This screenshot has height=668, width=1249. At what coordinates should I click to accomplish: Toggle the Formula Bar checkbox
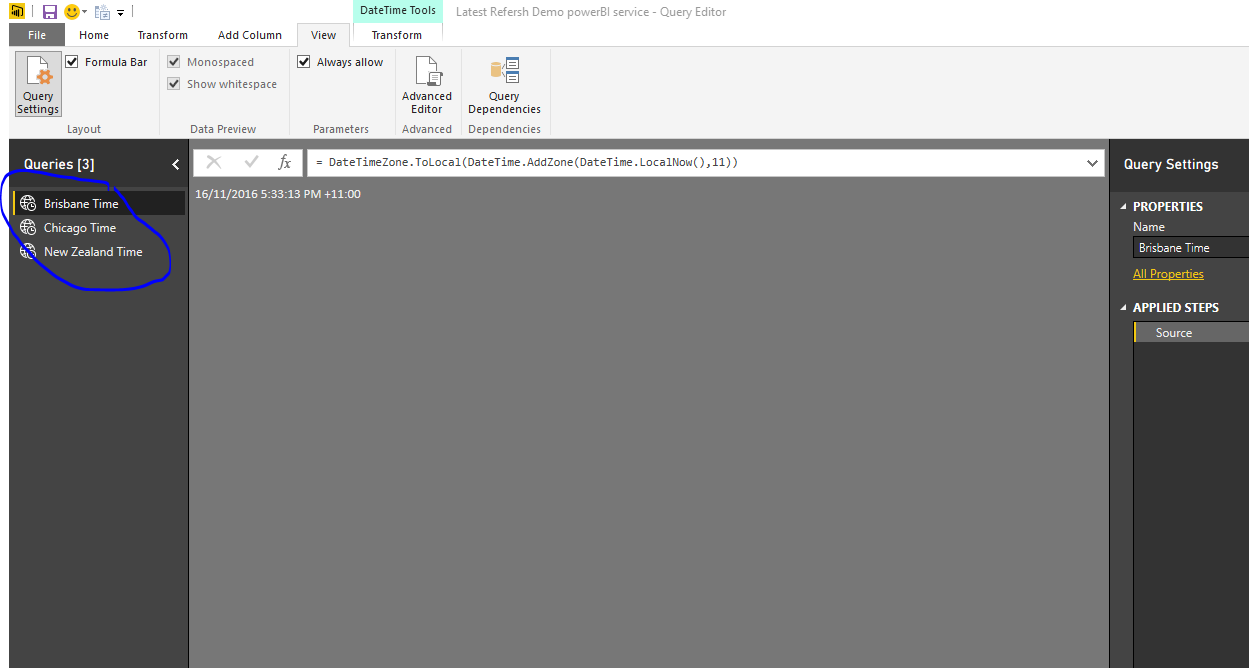pos(72,62)
